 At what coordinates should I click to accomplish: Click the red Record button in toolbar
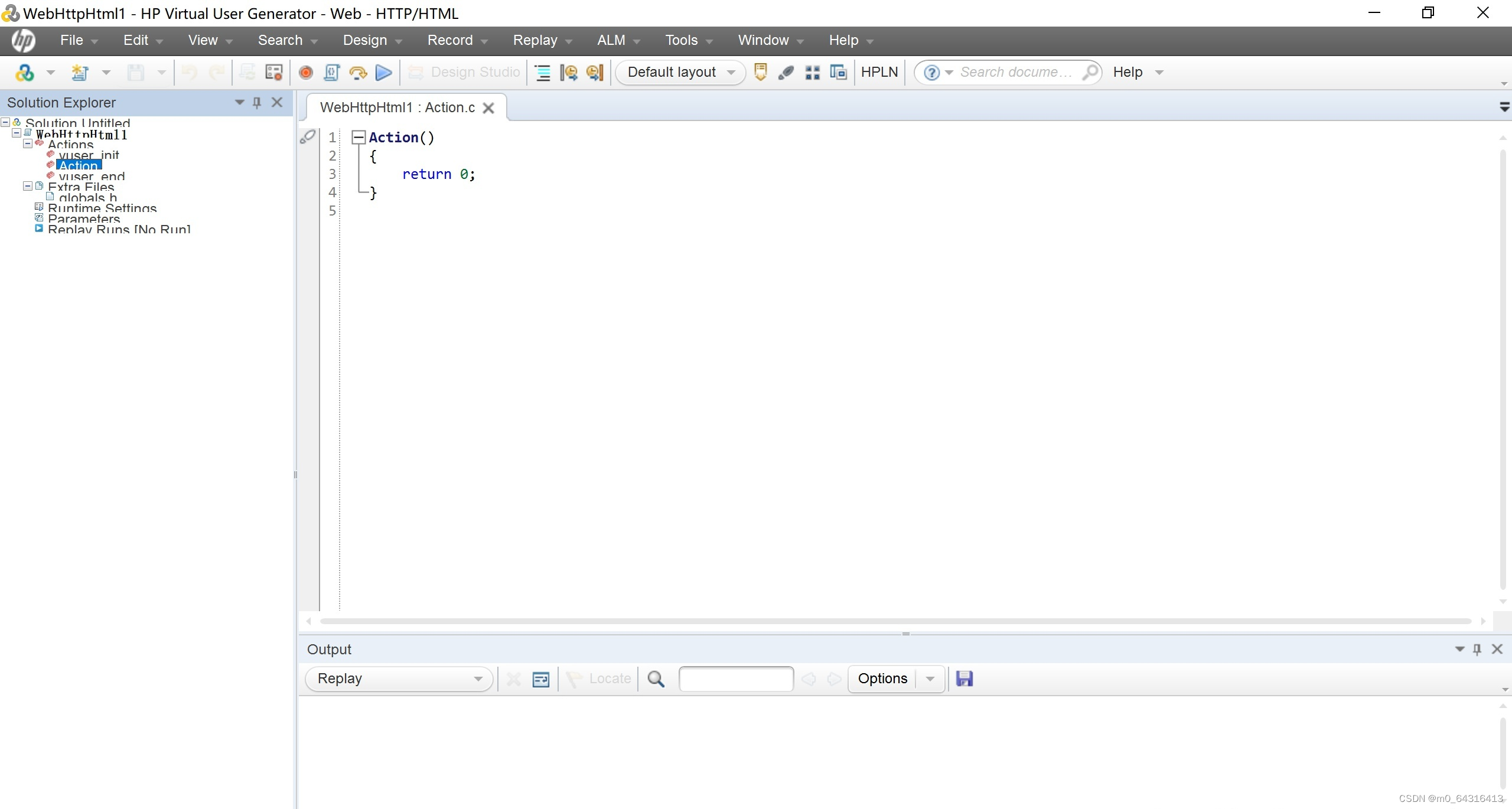point(305,72)
